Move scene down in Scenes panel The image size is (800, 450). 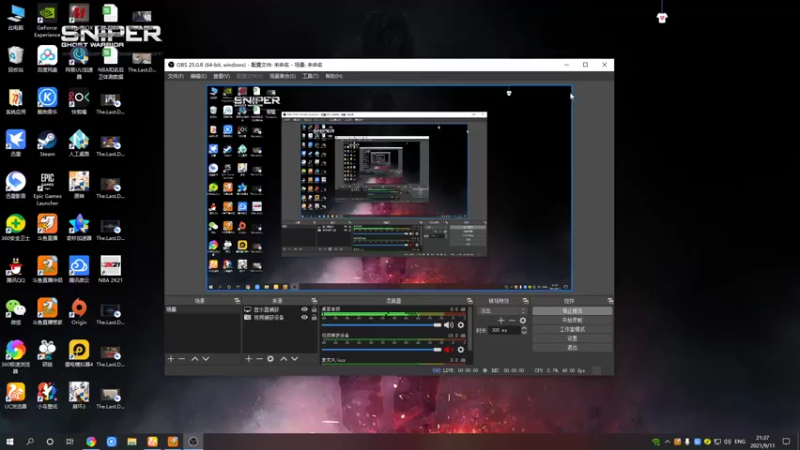pos(206,359)
